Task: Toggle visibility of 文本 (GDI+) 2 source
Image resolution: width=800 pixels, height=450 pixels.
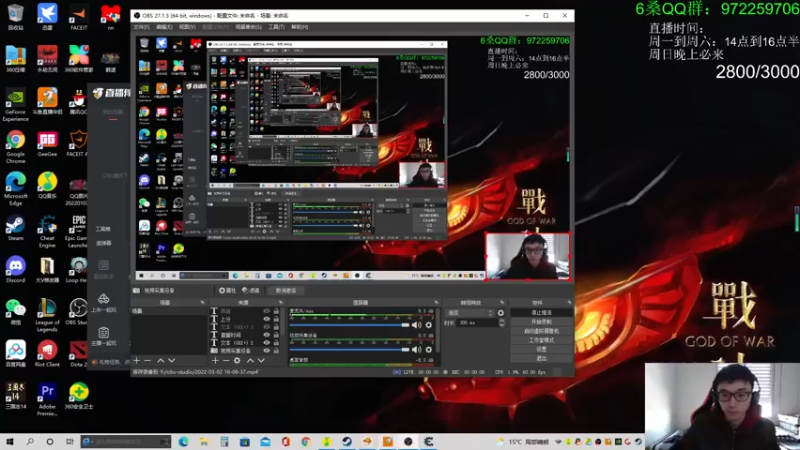Action: click(266, 343)
